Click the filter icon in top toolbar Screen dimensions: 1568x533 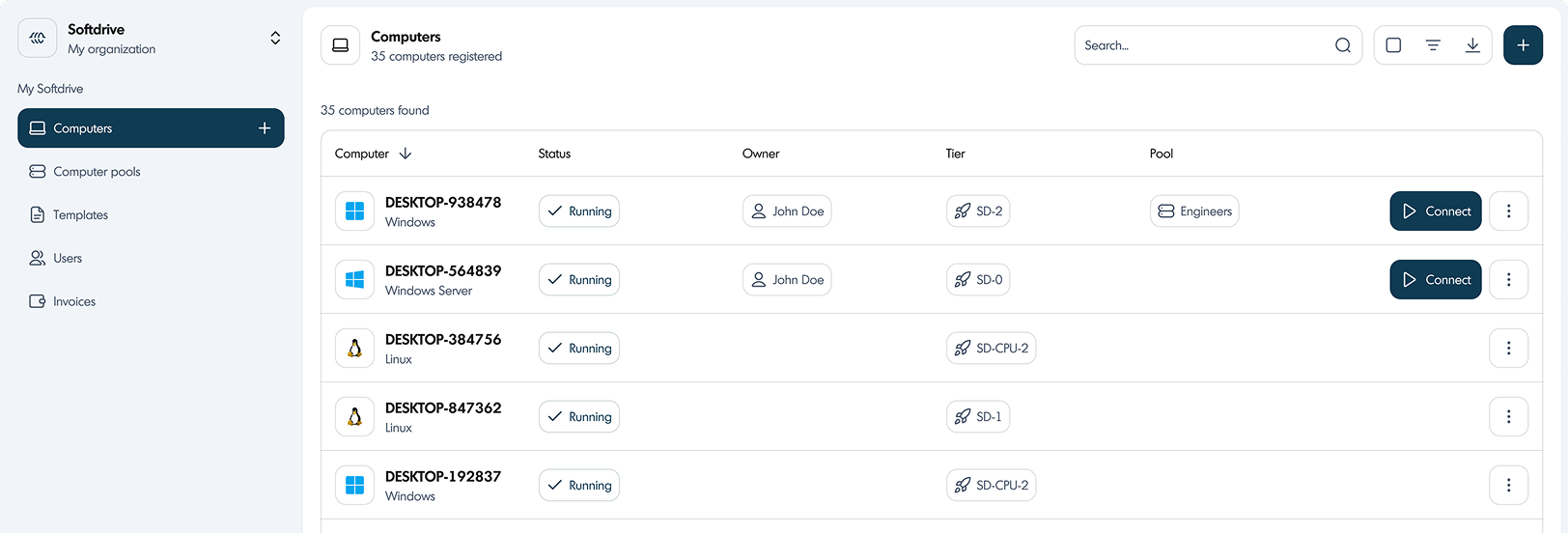point(1433,45)
